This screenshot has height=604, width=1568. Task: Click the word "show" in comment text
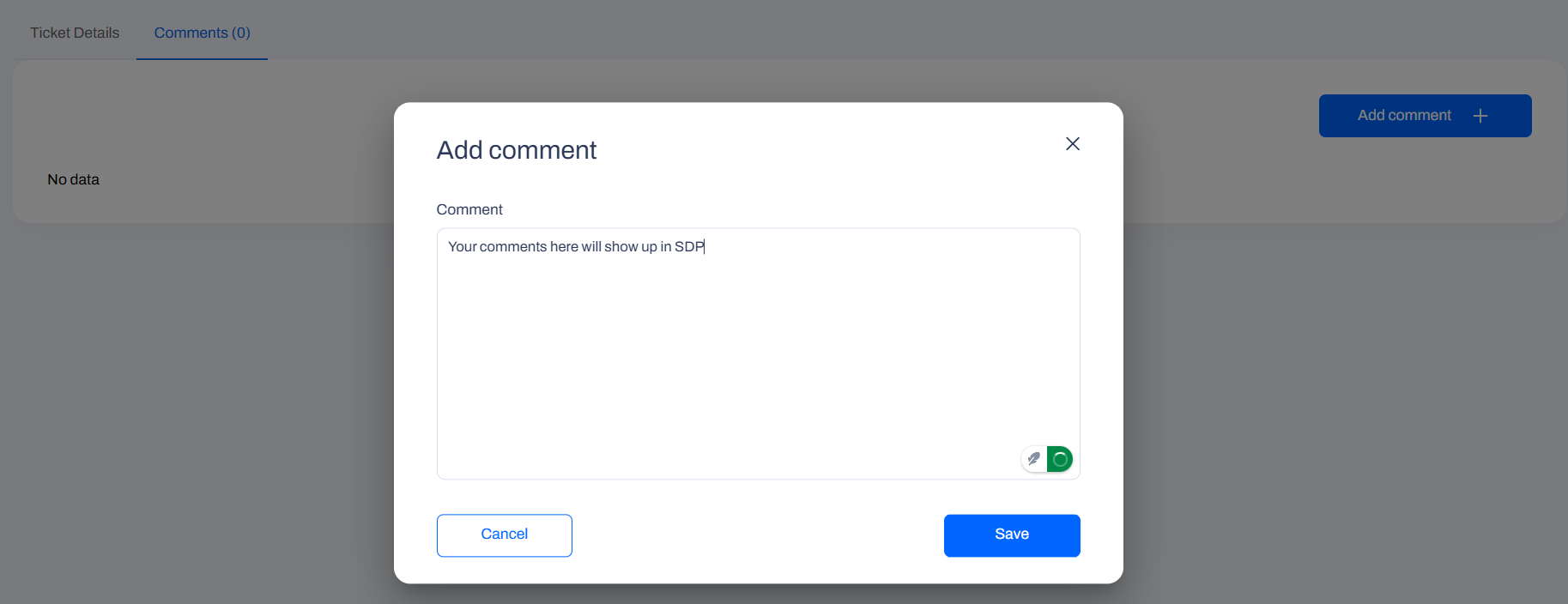click(621, 247)
